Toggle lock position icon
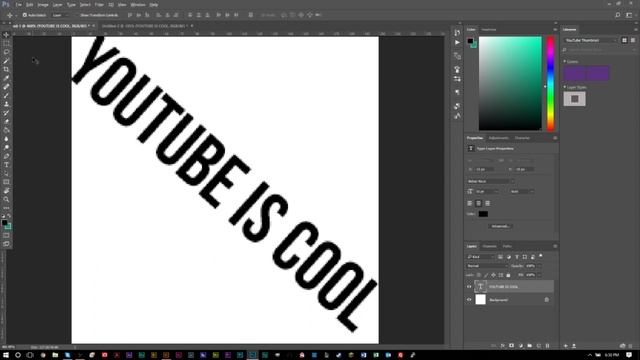 pos(493,275)
